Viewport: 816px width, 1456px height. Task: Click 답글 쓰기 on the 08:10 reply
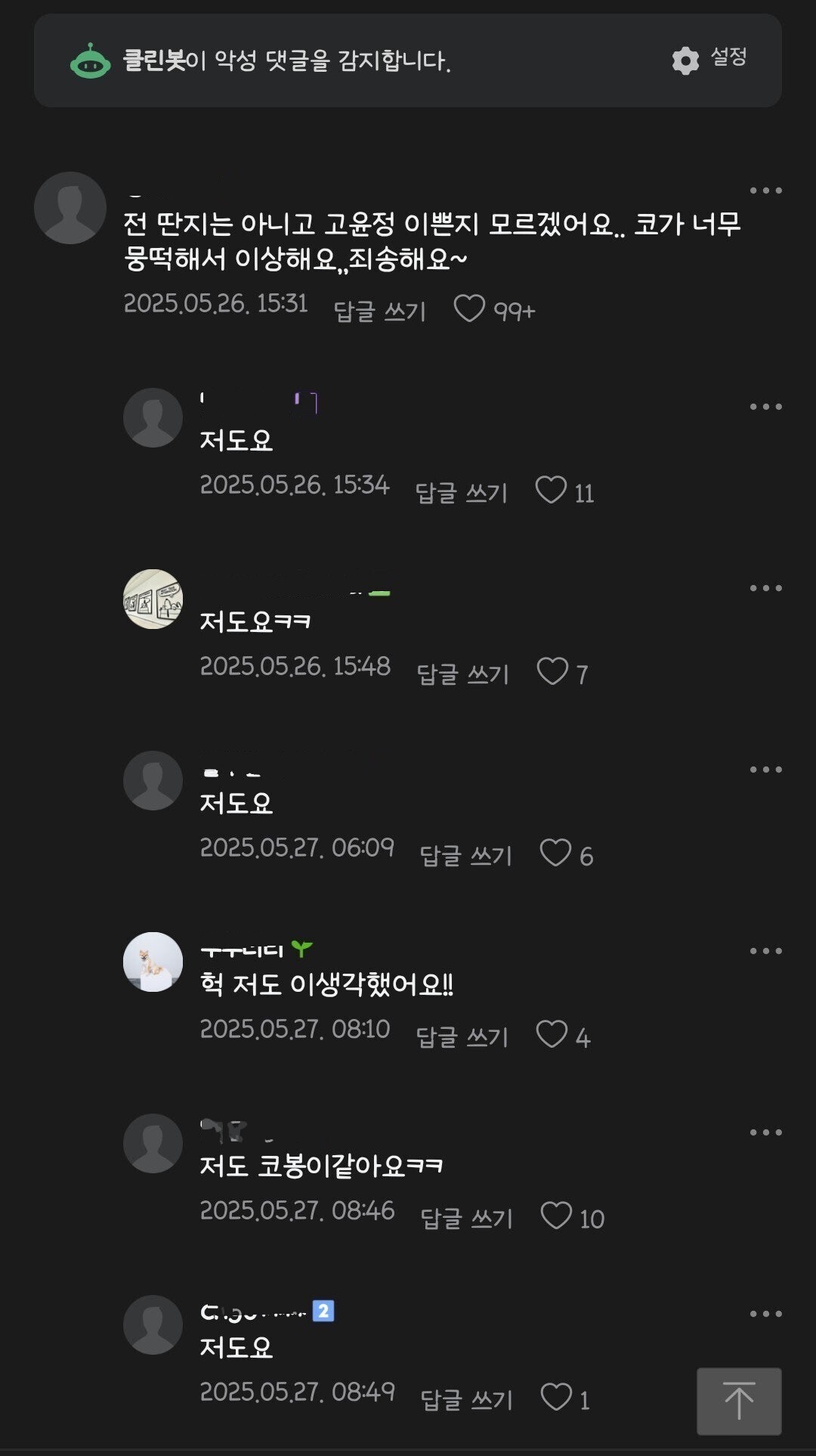[462, 1036]
